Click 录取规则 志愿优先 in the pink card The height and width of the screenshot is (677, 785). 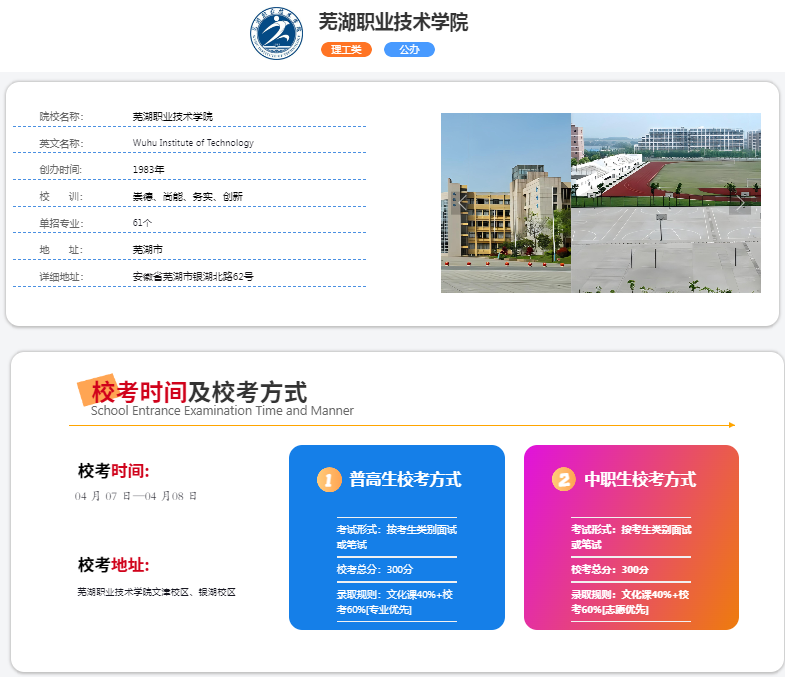tap(630, 602)
